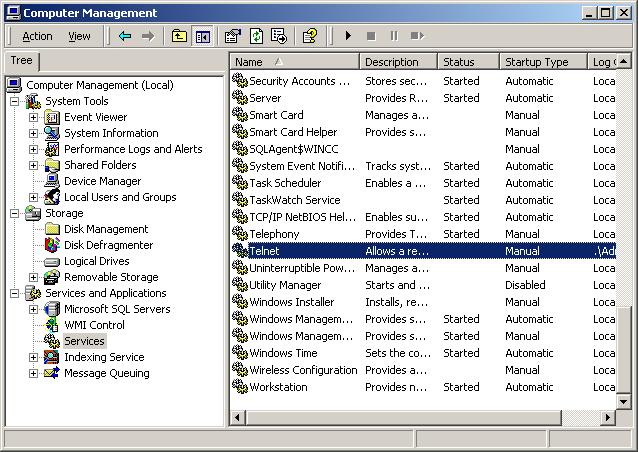The width and height of the screenshot is (638, 452).
Task: Click the WMI Control icon
Action: point(52,325)
